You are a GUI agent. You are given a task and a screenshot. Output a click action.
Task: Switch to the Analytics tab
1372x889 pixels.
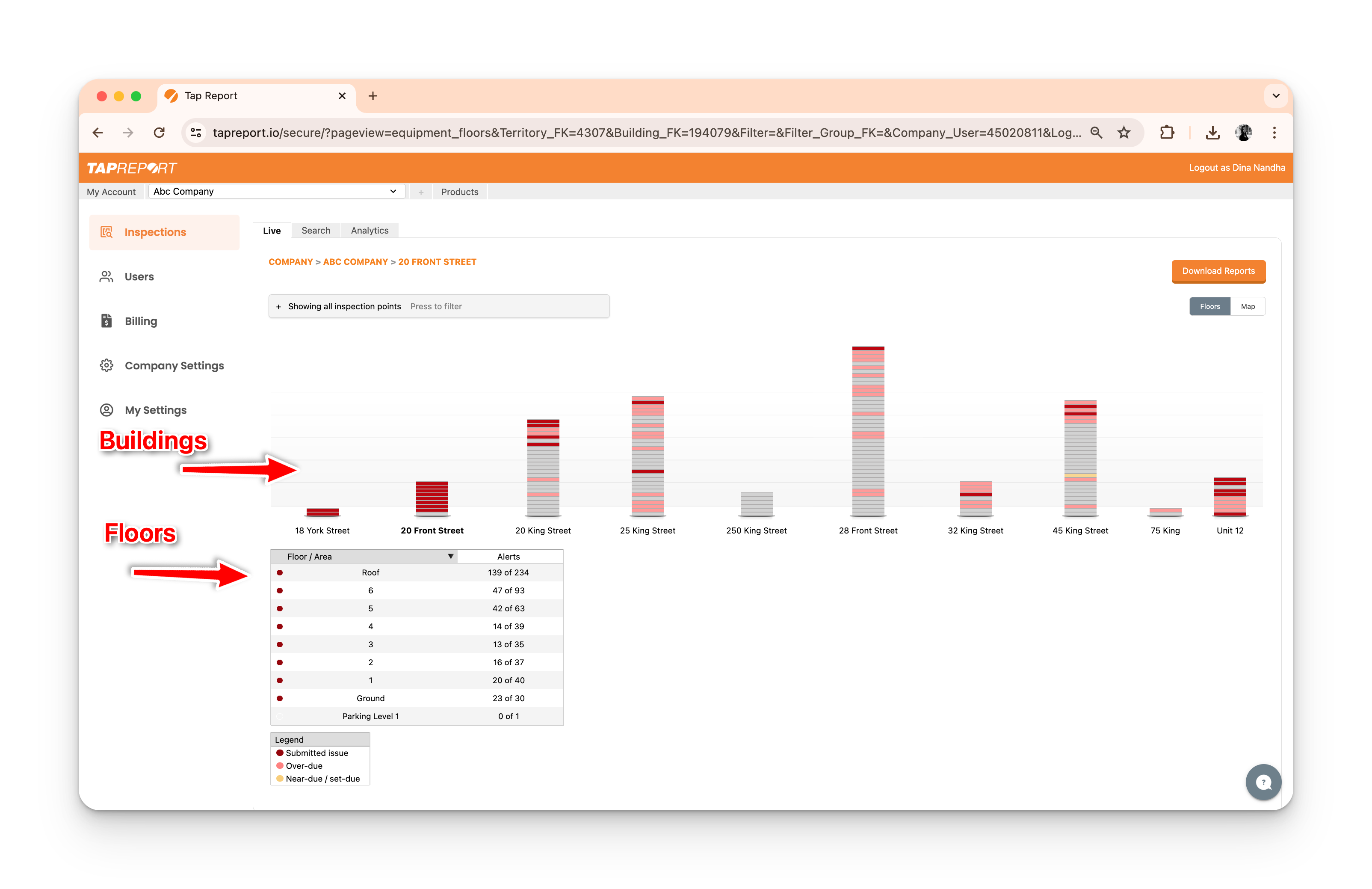coord(370,231)
